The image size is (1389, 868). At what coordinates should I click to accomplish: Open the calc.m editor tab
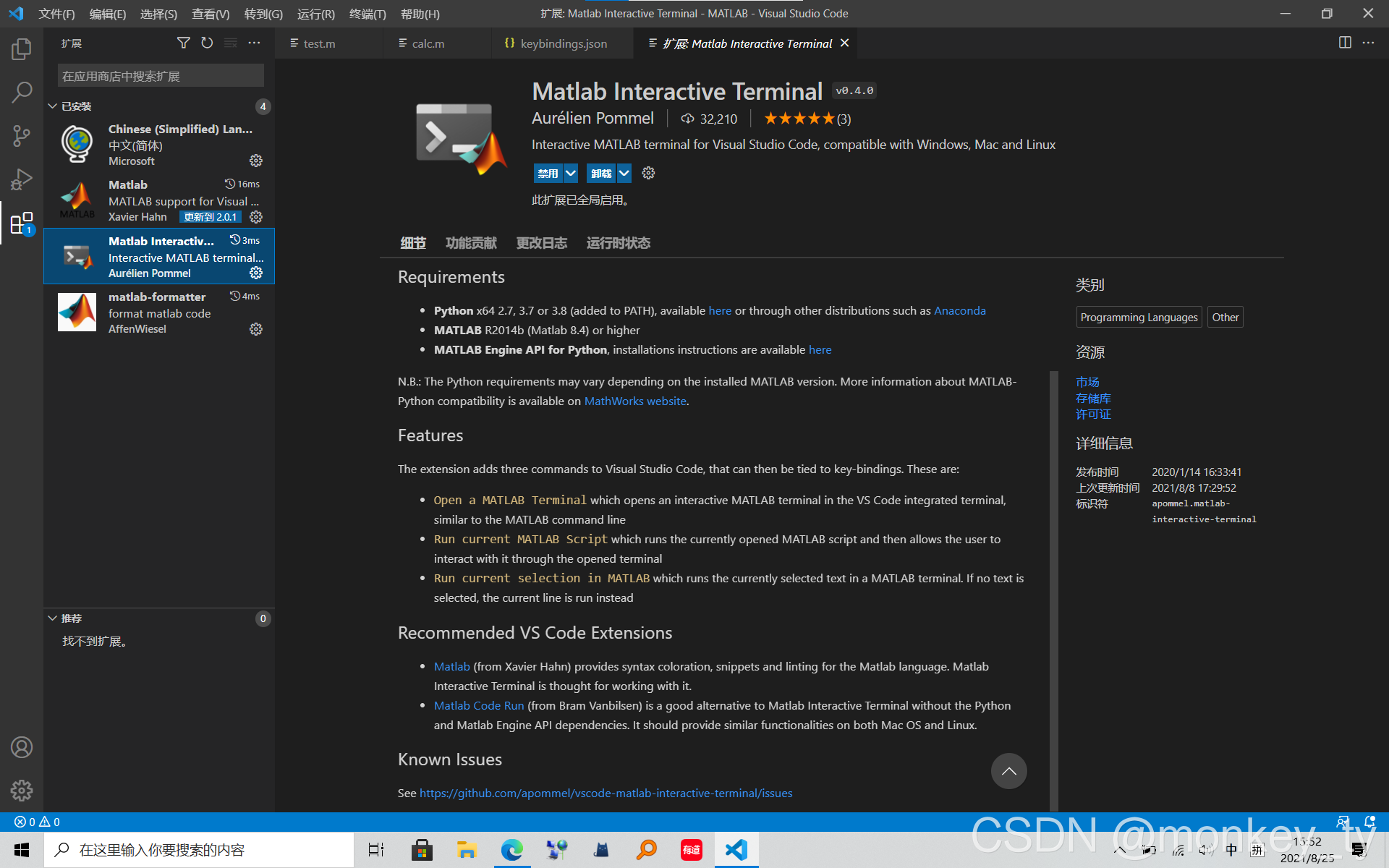pyautogui.click(x=429, y=43)
